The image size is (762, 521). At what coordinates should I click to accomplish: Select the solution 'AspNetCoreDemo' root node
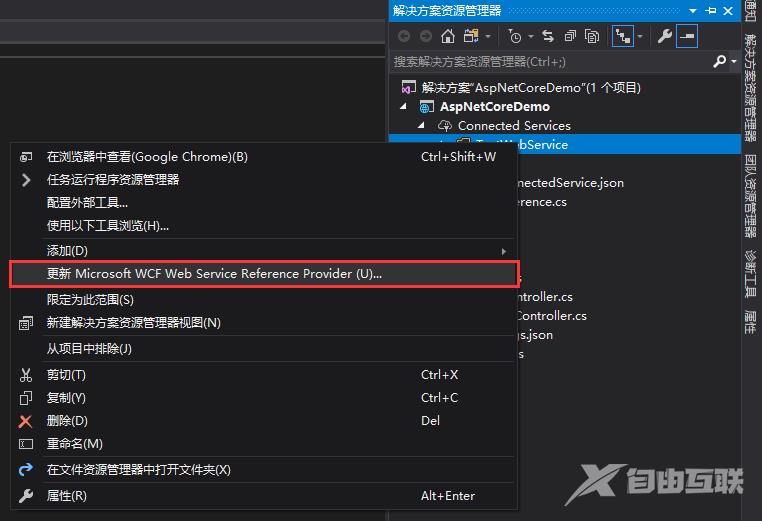point(531,87)
